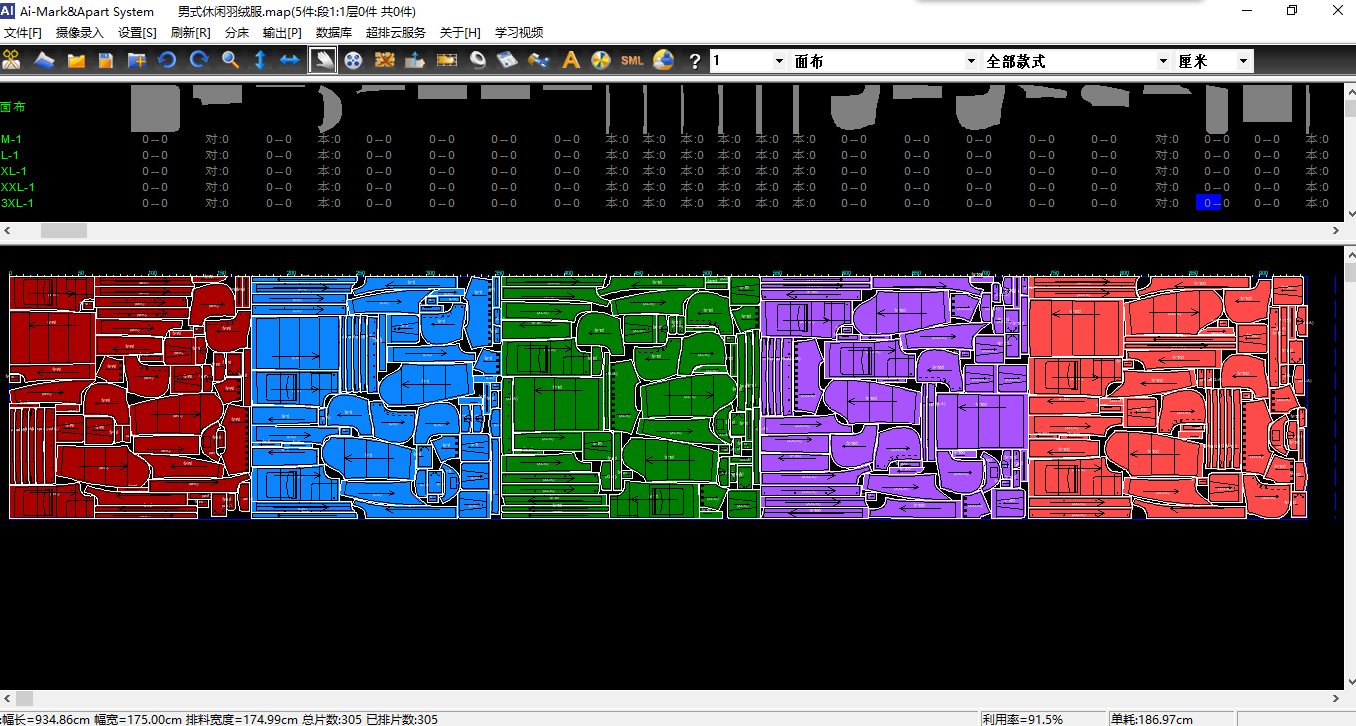
Task: Open a file with the folder icon
Action: point(75,61)
